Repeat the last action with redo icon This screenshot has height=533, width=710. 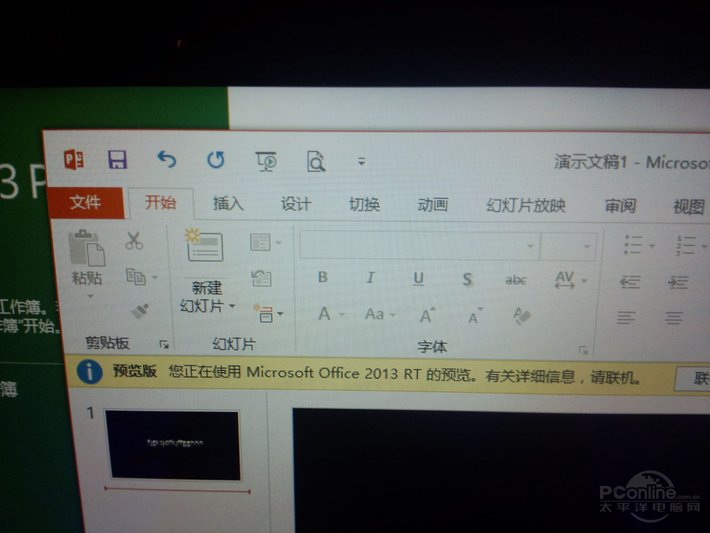[x=216, y=160]
